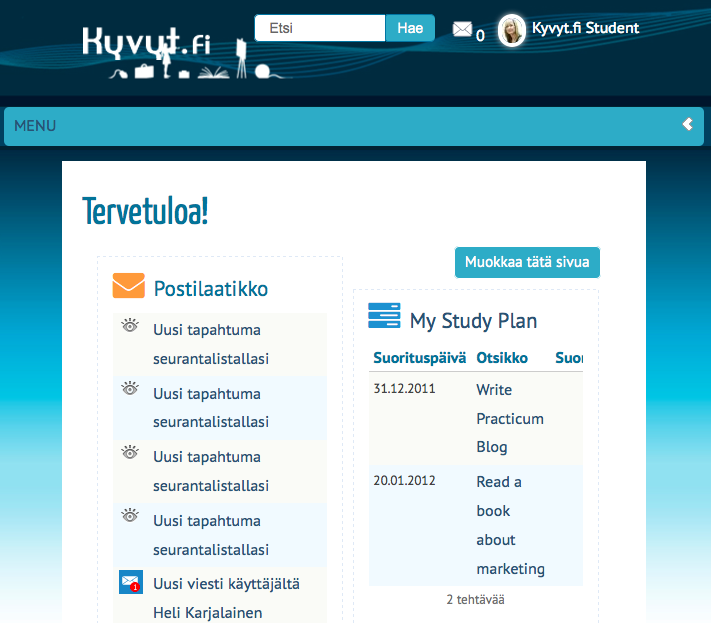Open the header envelope messages icon
Viewport: 711px width, 623px height.
pos(462,29)
